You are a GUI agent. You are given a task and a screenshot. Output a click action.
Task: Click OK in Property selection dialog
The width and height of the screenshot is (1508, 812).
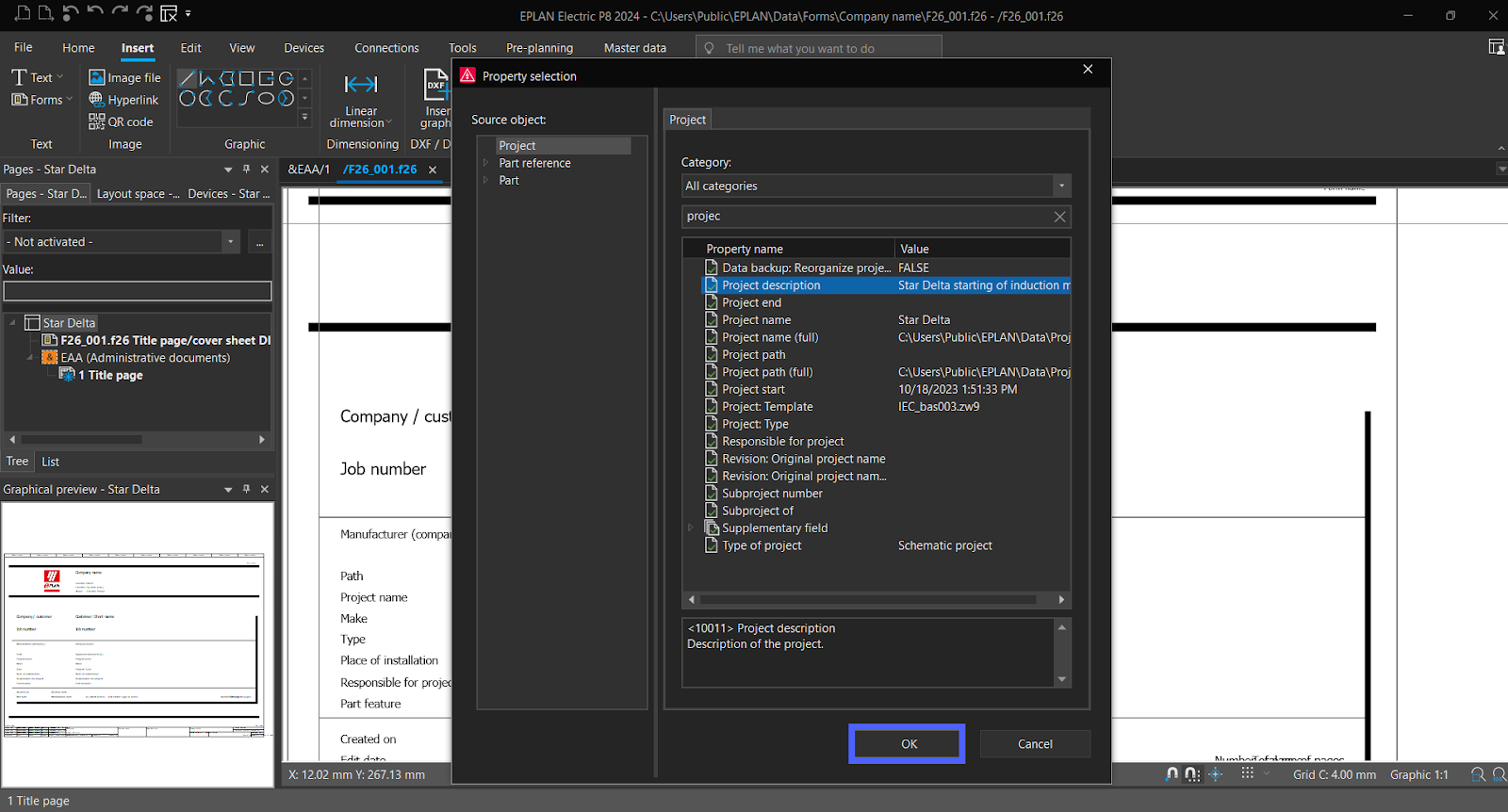[x=908, y=743]
